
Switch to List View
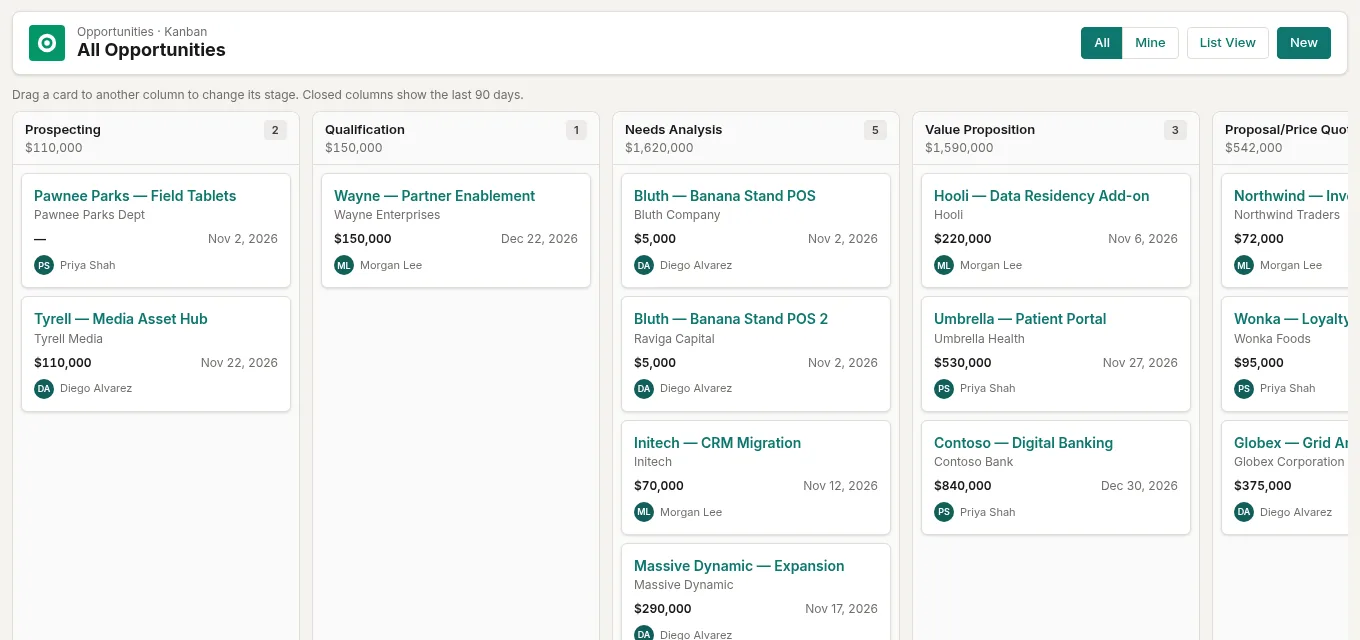1227,43
